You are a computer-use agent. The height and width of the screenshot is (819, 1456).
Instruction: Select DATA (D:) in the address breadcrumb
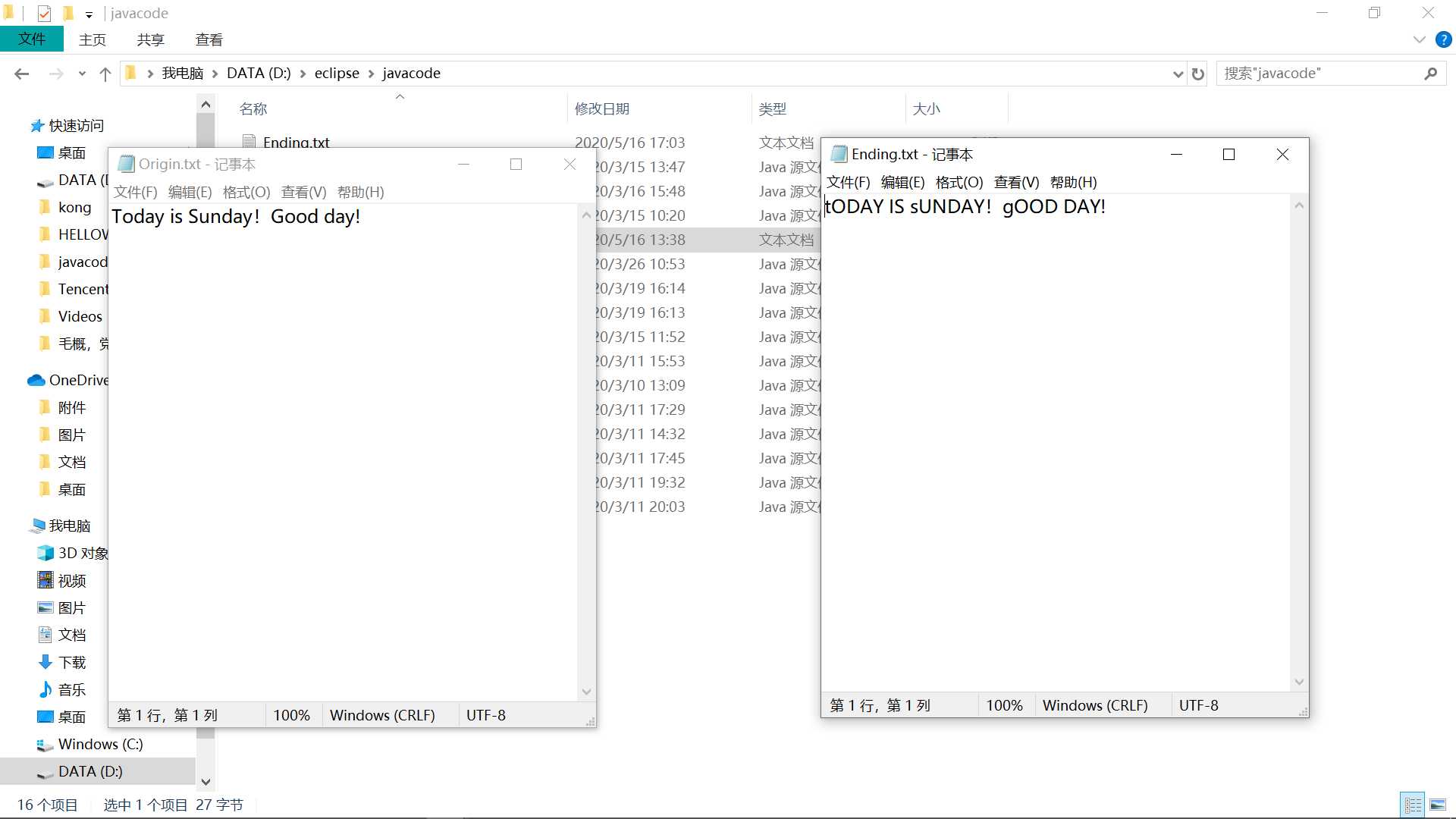pyautogui.click(x=259, y=74)
